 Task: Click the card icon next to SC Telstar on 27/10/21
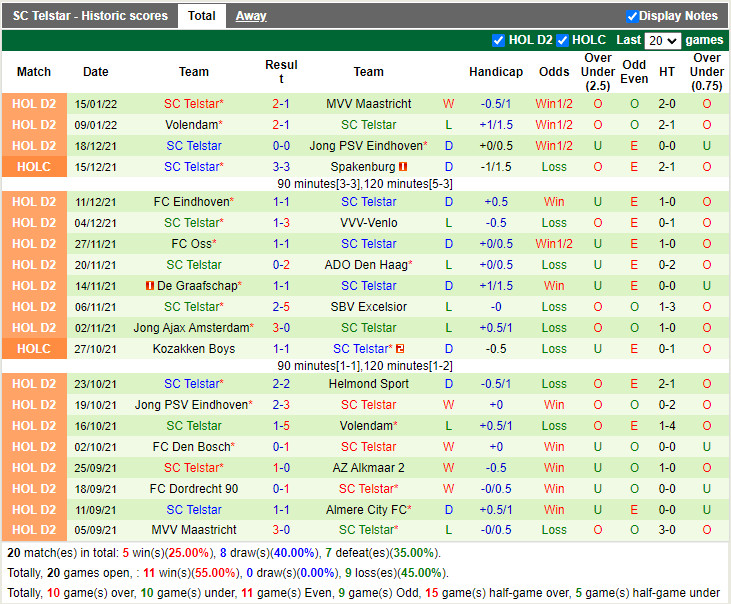click(400, 349)
